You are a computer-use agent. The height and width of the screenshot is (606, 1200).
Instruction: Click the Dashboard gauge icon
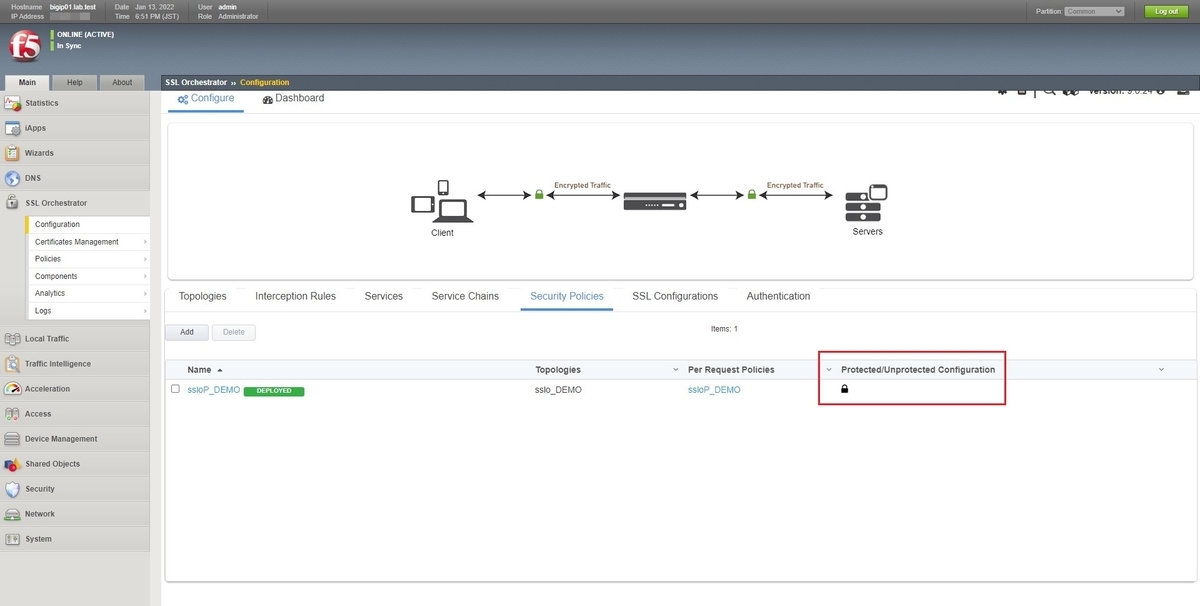267,99
